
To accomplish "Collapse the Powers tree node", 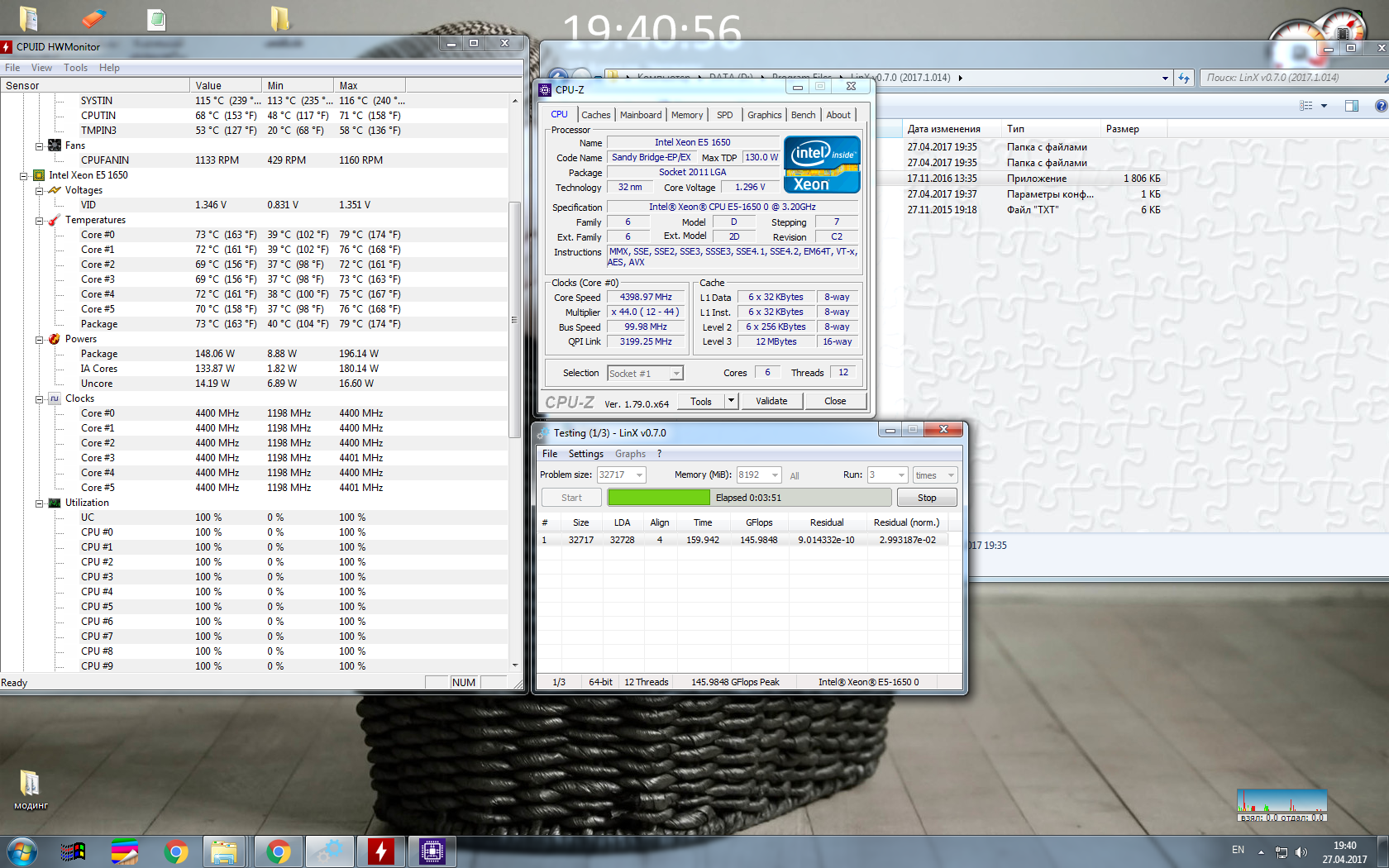I will pos(40,340).
